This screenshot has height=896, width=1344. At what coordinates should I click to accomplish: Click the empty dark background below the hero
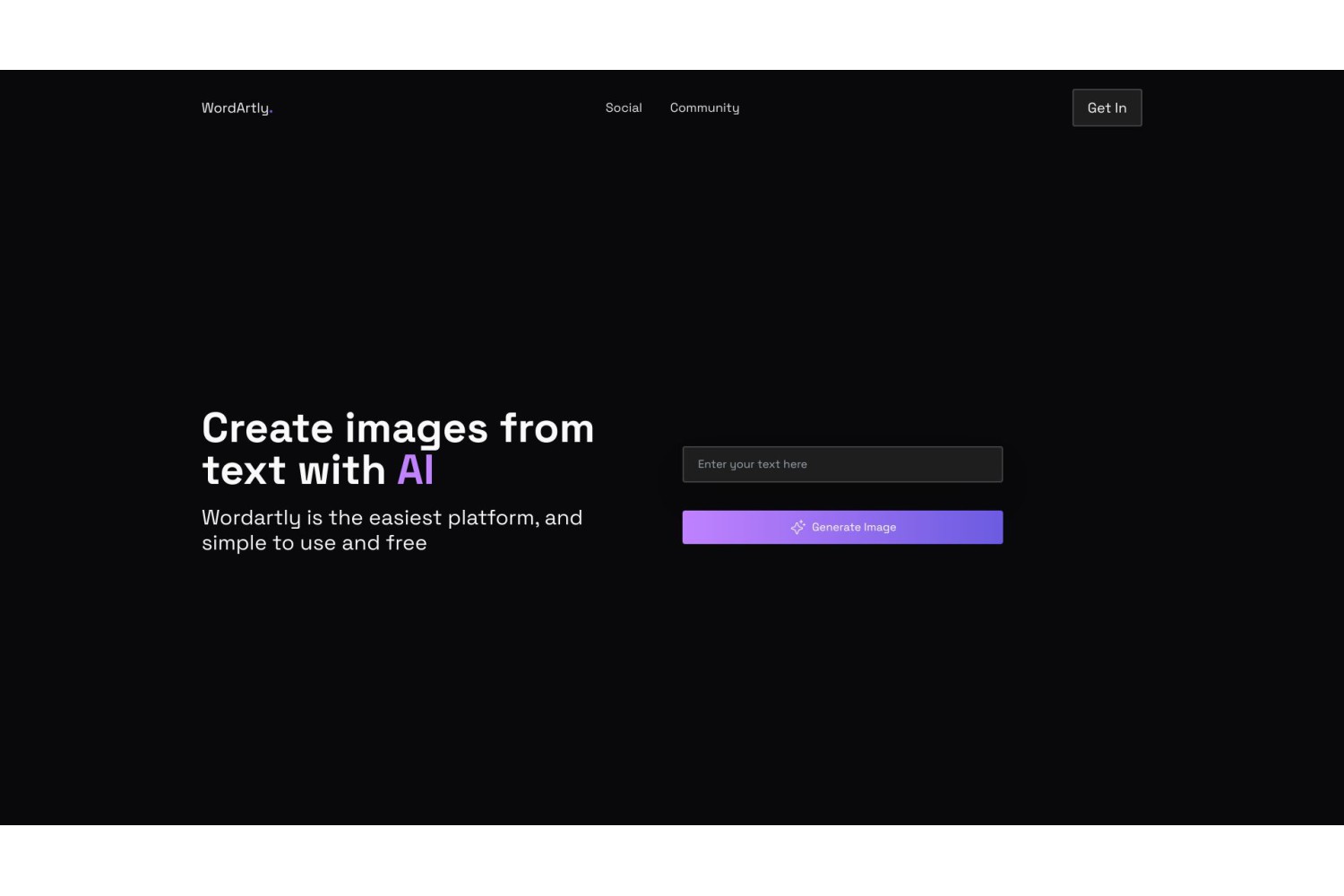(672, 699)
